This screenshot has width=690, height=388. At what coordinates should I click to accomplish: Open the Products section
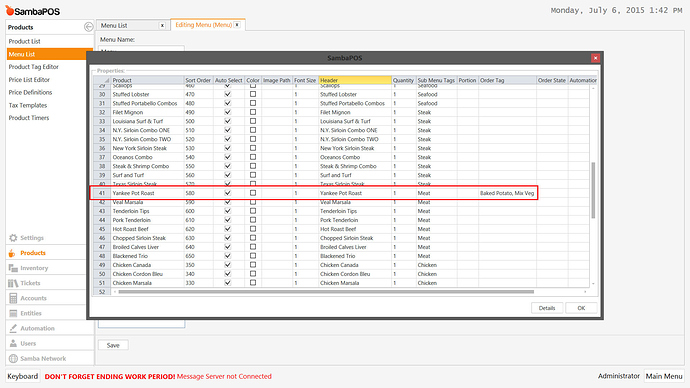[x=46, y=253]
